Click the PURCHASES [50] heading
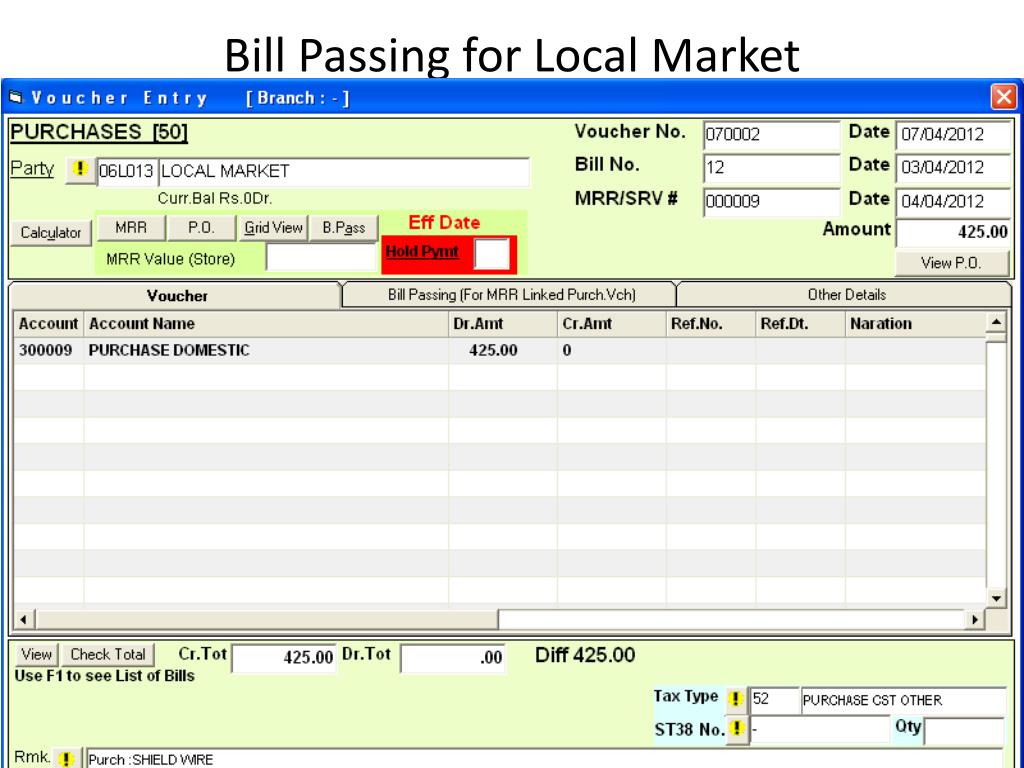Image resolution: width=1024 pixels, height=768 pixels. [99, 133]
